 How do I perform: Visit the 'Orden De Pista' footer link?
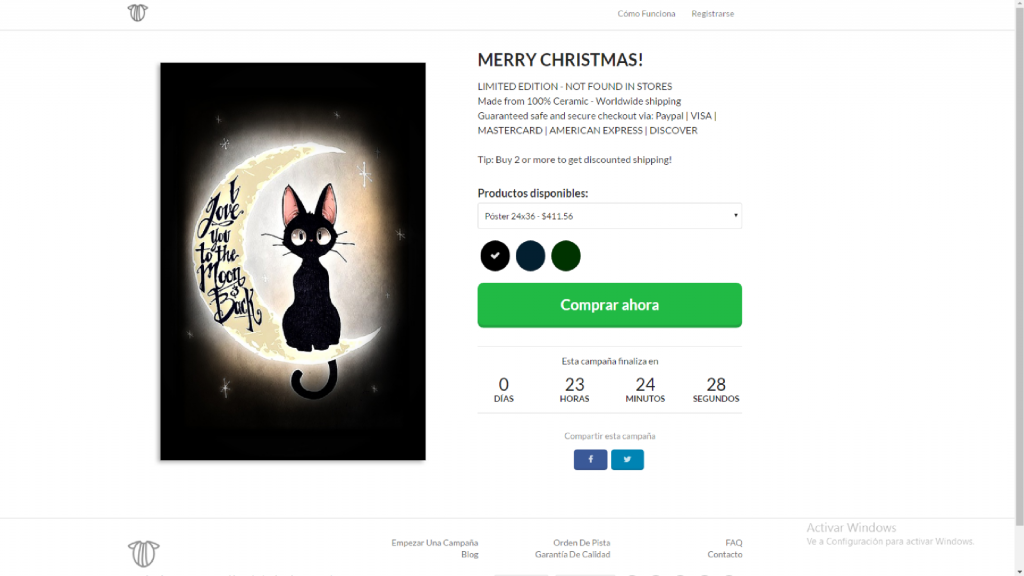[x=581, y=543]
